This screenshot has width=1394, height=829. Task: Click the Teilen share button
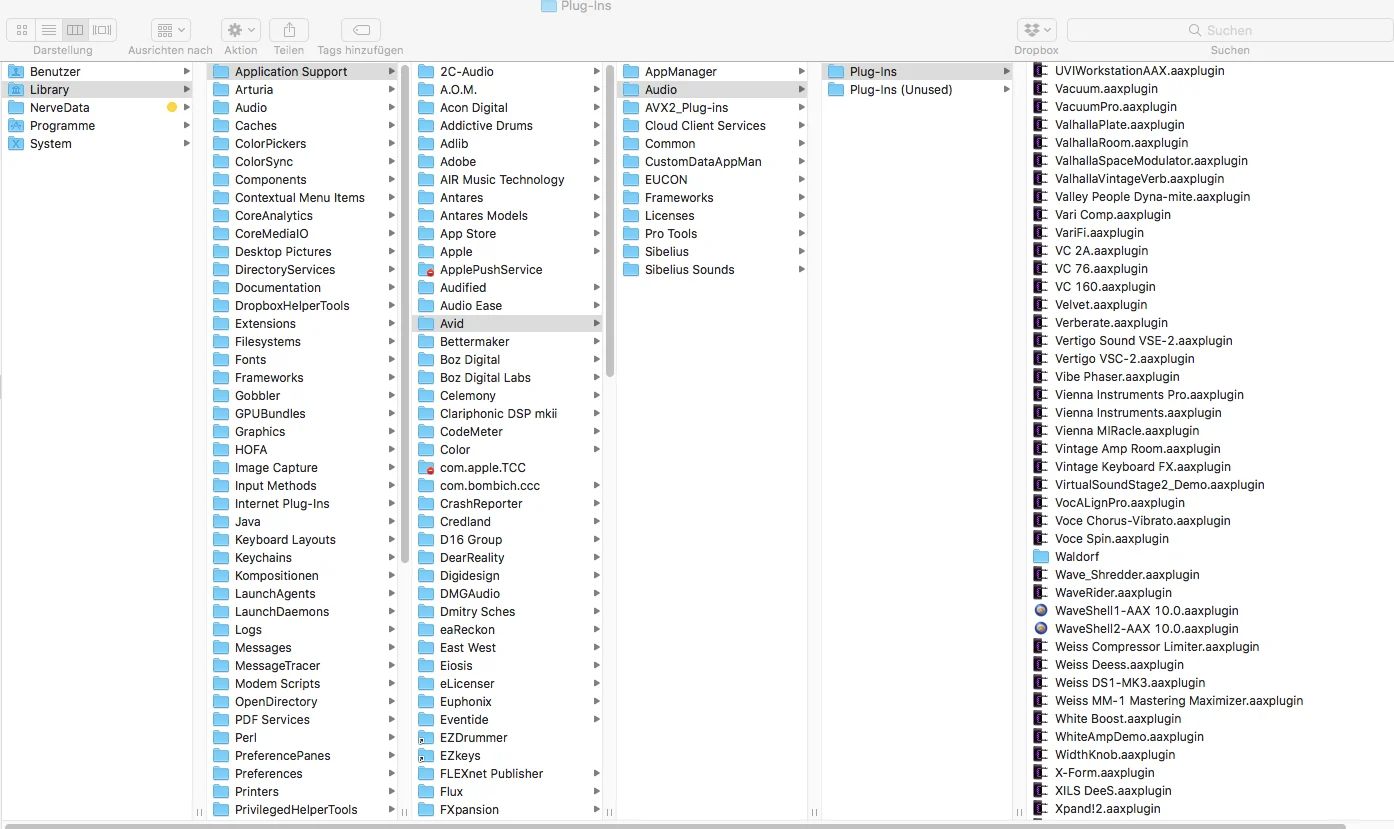[x=289, y=30]
